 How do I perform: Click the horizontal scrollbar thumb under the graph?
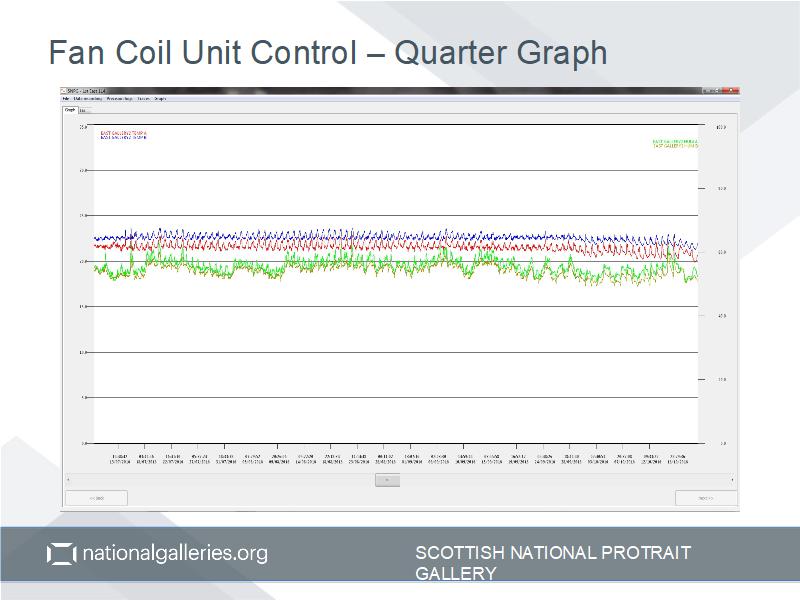click(387, 480)
